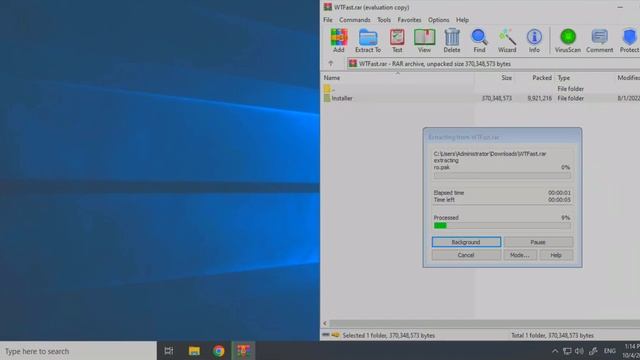Go up one level with the arrow icon
640x360 pixels.
coord(331,64)
